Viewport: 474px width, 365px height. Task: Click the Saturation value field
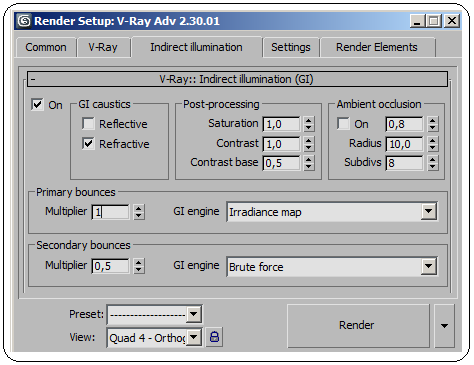tap(282, 124)
